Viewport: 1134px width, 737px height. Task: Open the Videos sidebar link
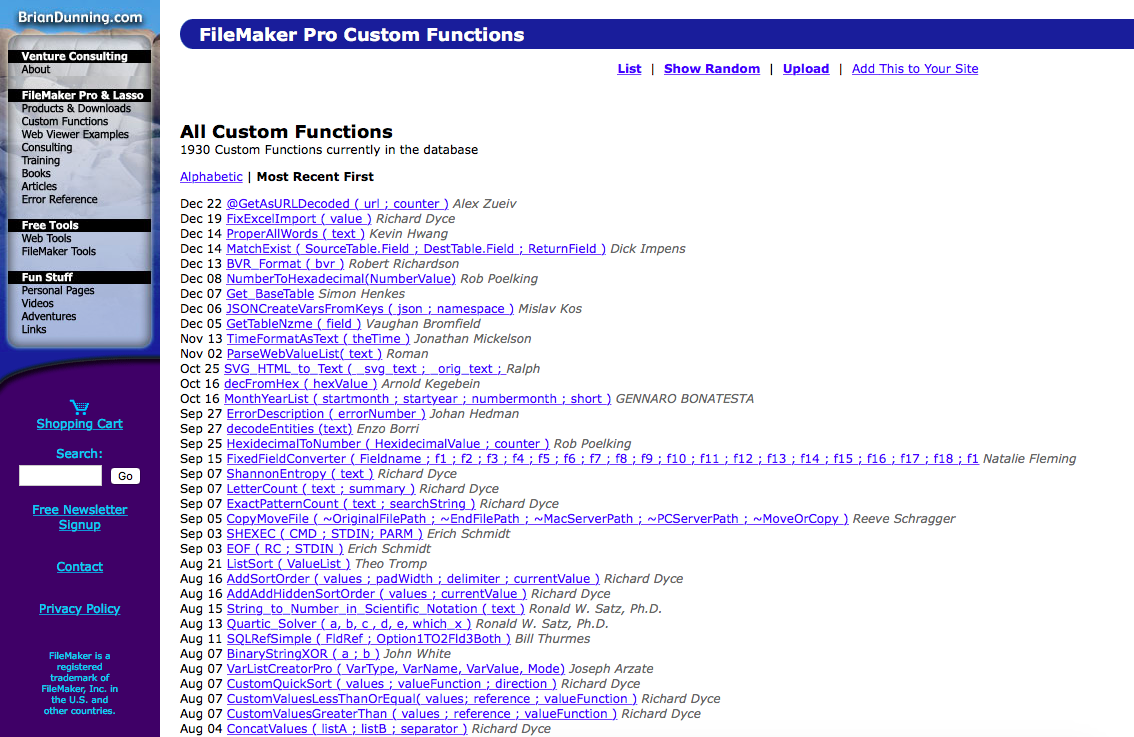point(37,304)
